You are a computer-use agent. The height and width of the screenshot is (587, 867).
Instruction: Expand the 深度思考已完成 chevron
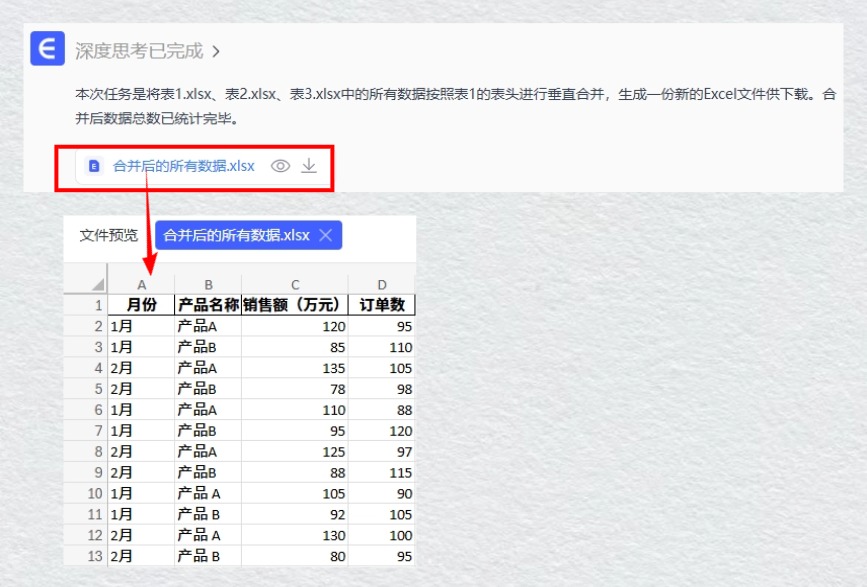[216, 50]
